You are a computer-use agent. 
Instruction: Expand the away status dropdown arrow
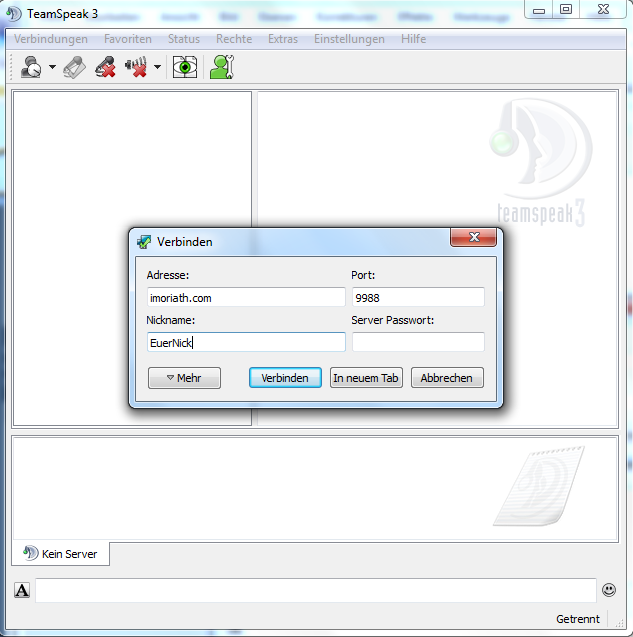click(x=52, y=69)
